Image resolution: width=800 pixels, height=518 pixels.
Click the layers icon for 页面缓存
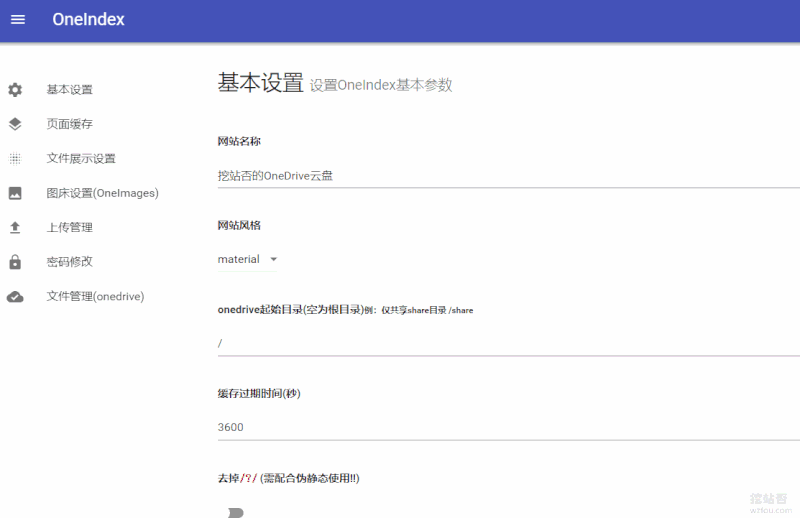click(x=15, y=124)
